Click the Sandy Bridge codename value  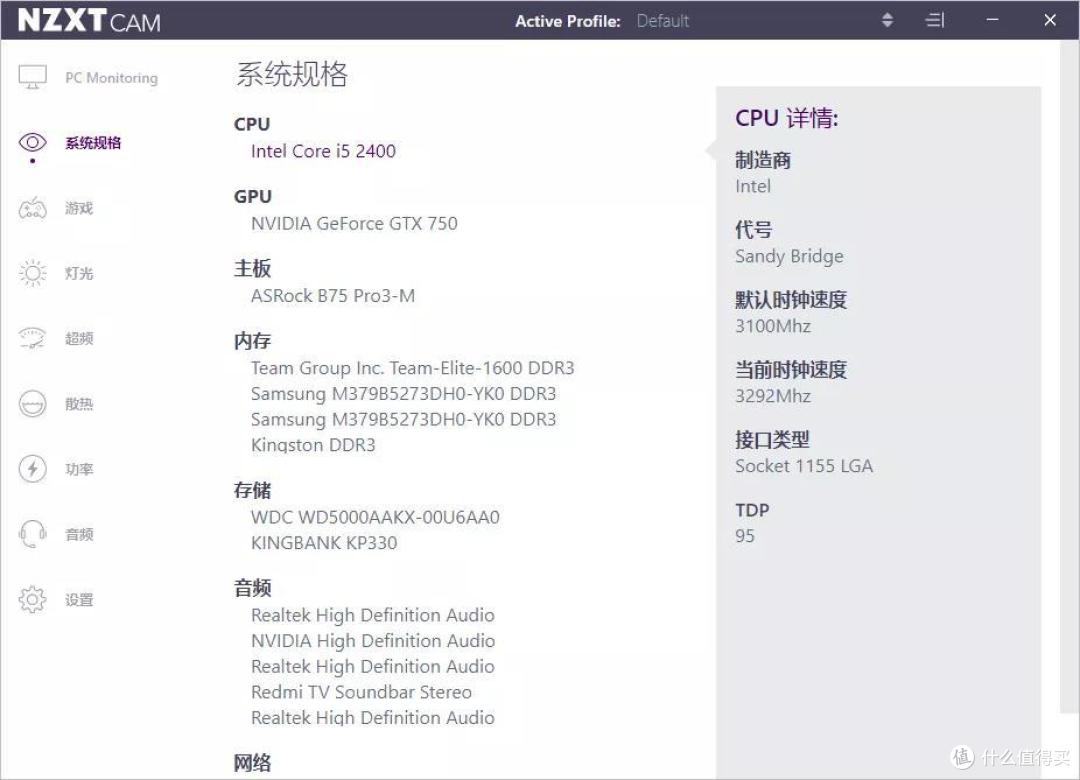[x=789, y=256]
